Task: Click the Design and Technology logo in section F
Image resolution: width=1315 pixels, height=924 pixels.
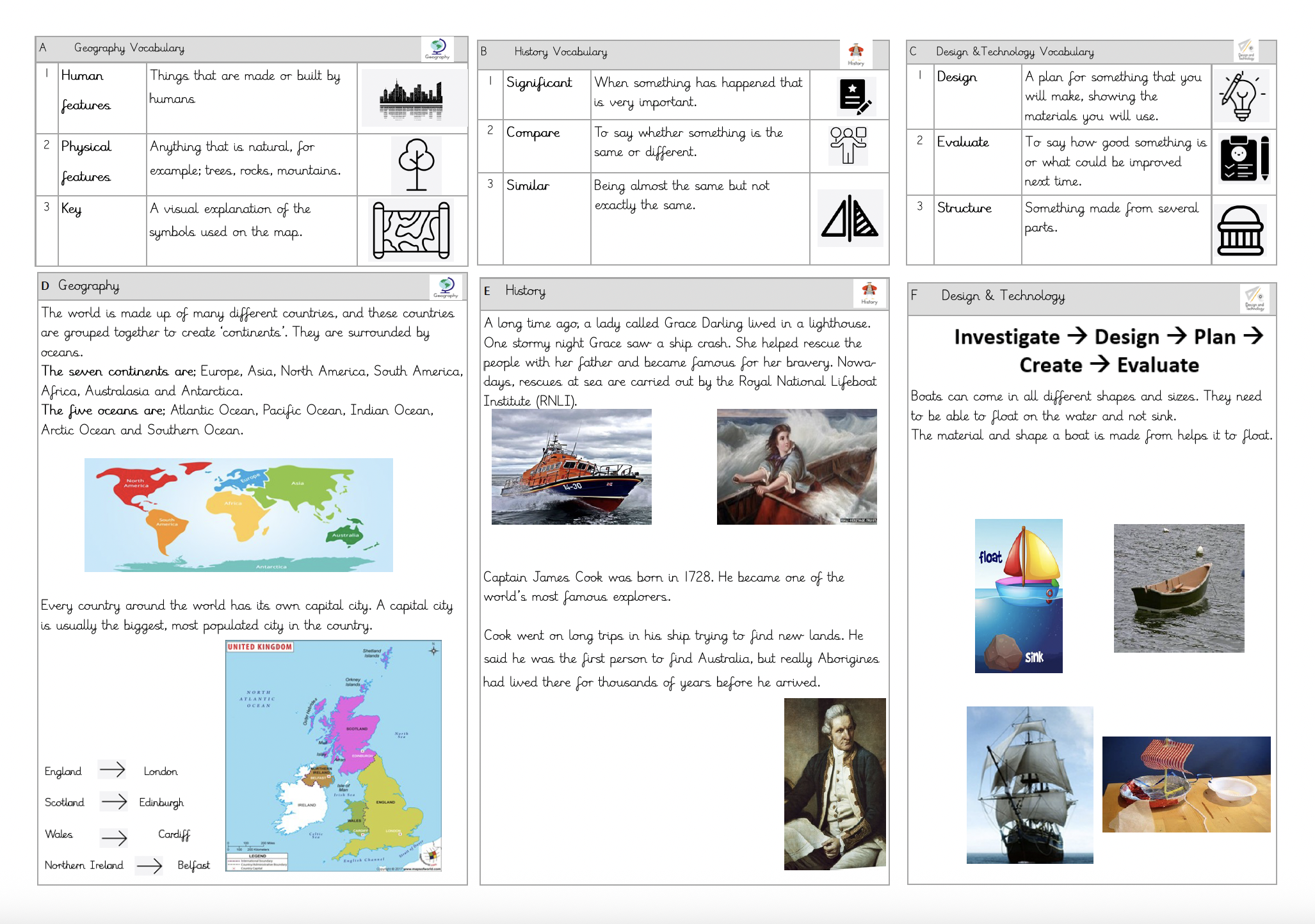Action: [1254, 298]
